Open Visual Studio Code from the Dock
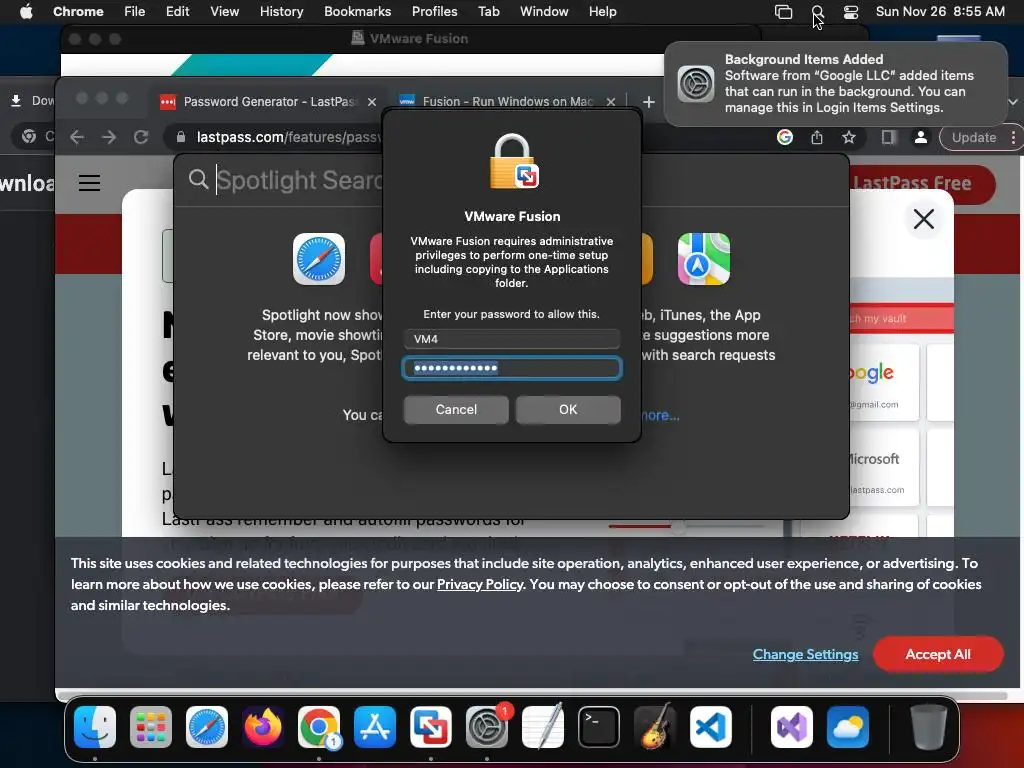 click(711, 727)
